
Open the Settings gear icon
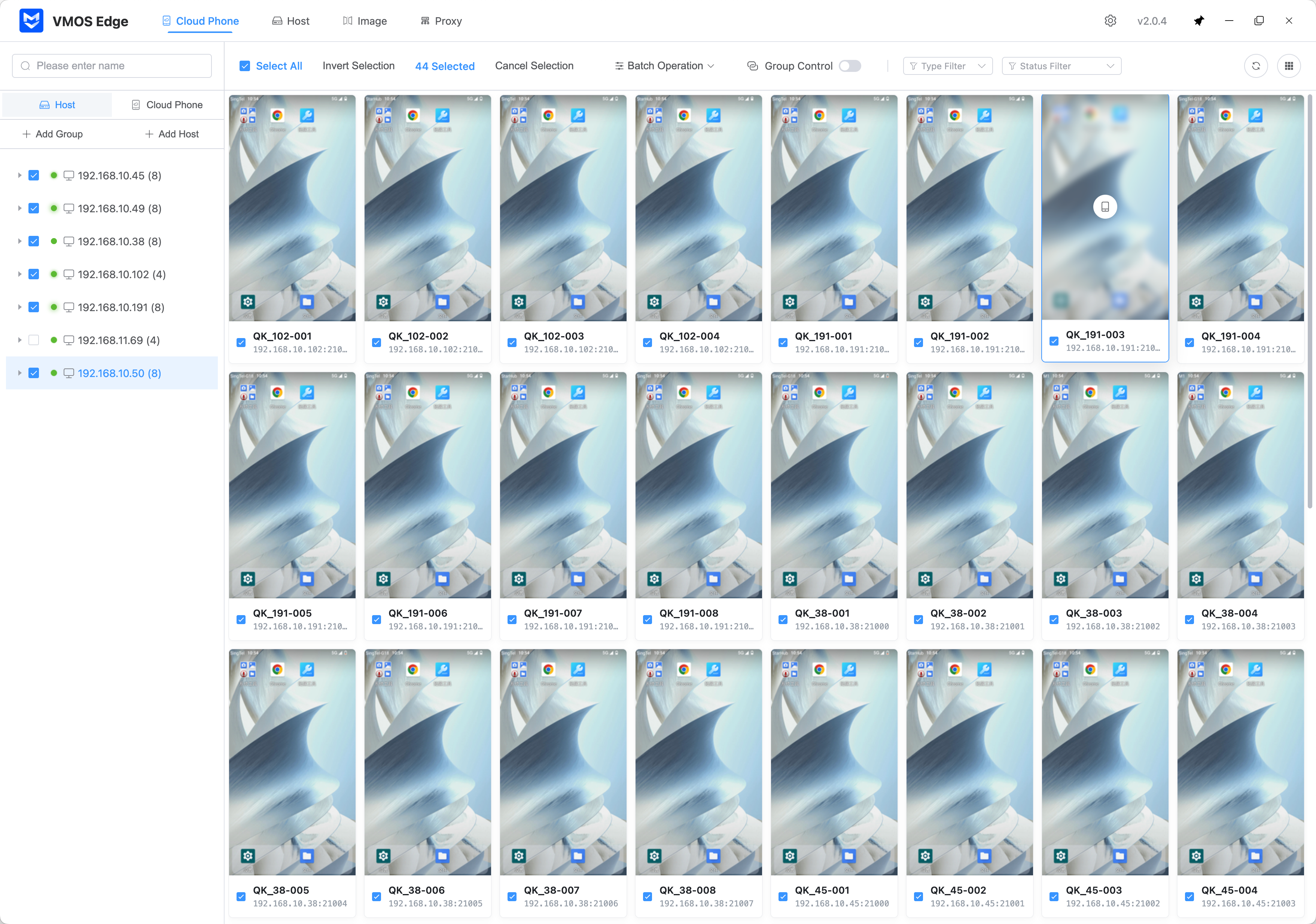coord(1110,20)
